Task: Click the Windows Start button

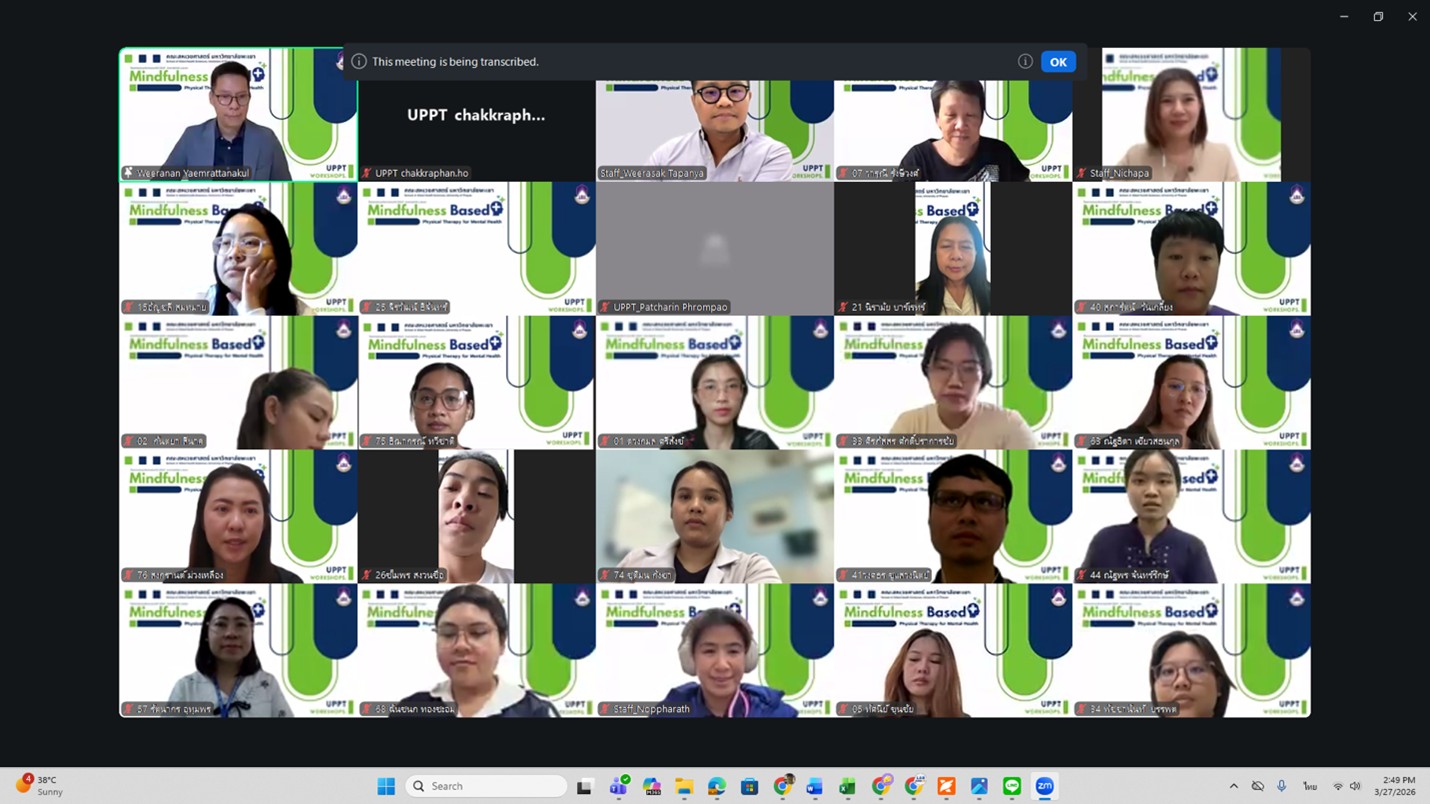Action: pyautogui.click(x=386, y=787)
